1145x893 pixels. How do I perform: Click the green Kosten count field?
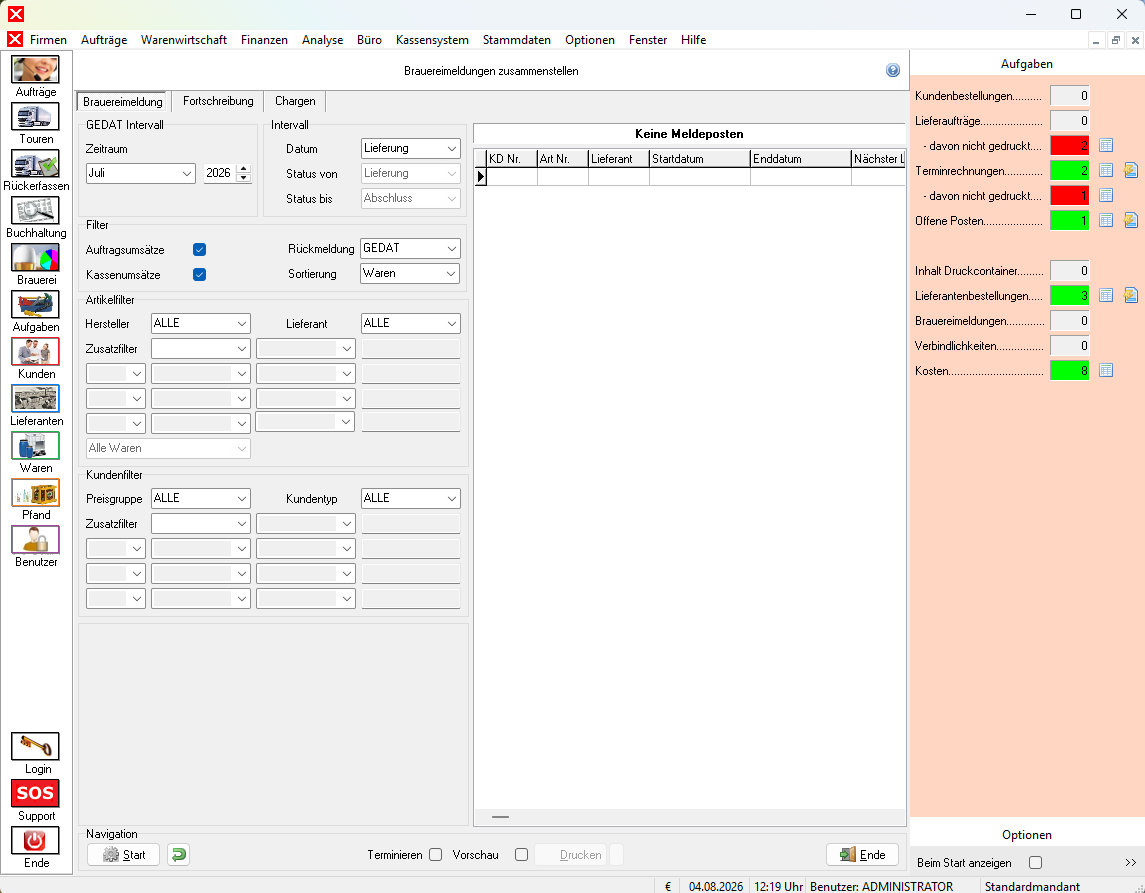pos(1069,371)
